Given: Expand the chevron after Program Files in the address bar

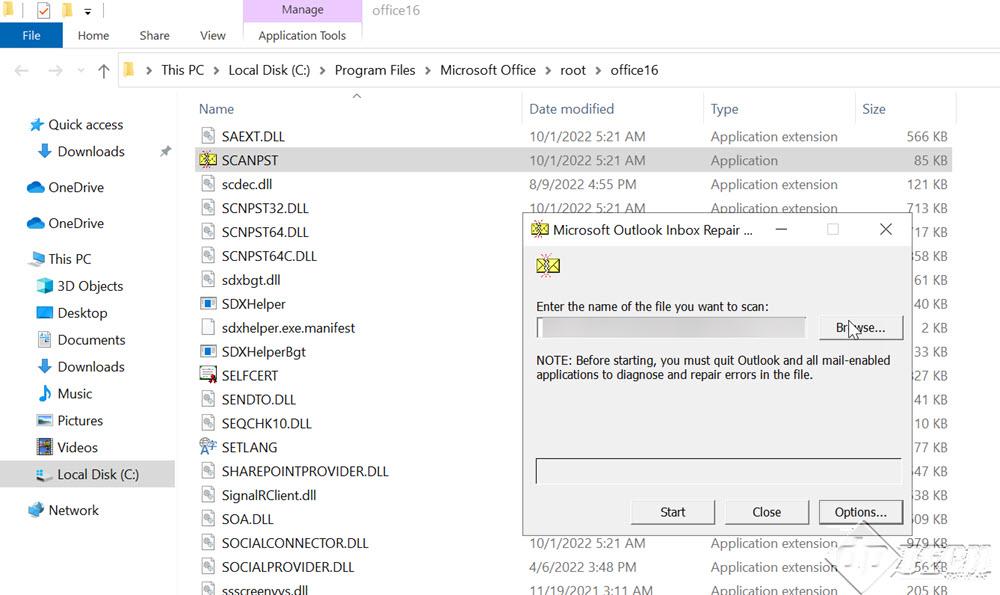Looking at the screenshot, I should click(x=427, y=70).
